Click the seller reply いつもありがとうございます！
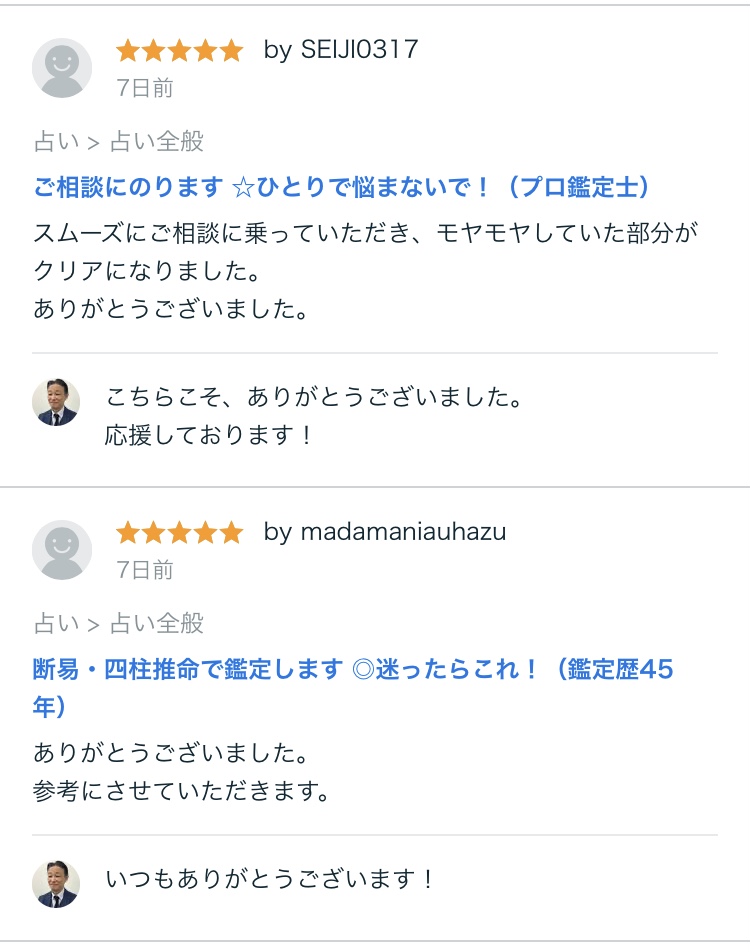The width and height of the screenshot is (750, 952). [x=271, y=879]
